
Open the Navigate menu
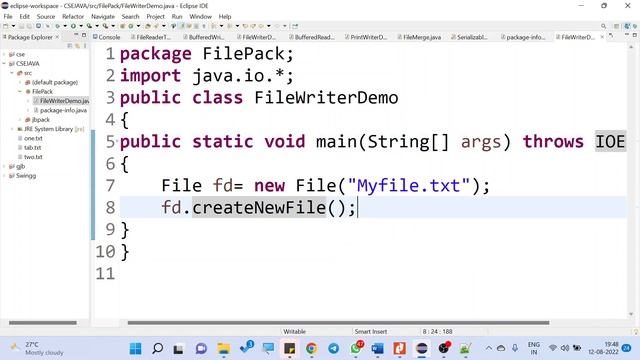click(x=103, y=16)
